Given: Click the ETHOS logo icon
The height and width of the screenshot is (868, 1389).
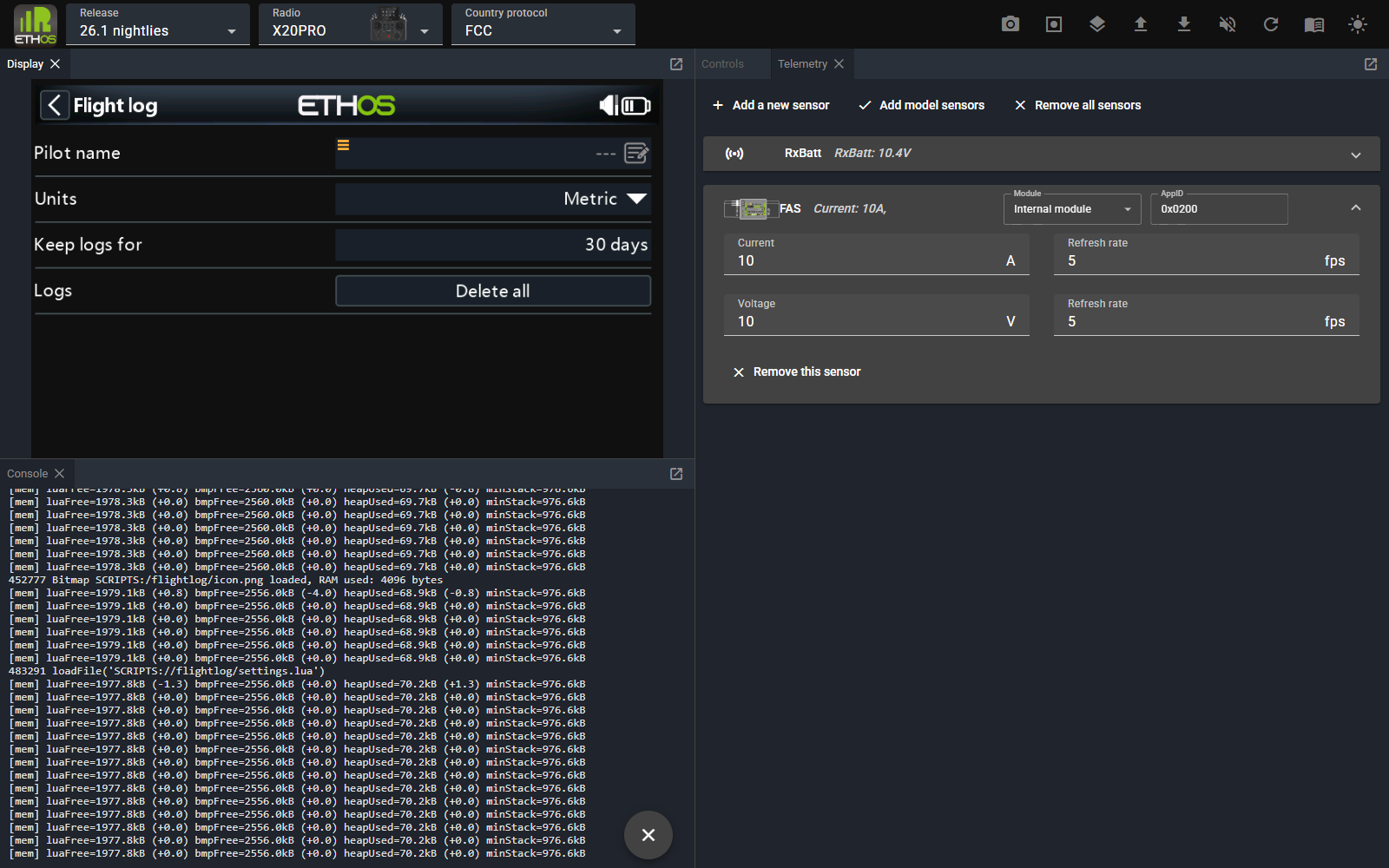Looking at the screenshot, I should pyautogui.click(x=36, y=24).
